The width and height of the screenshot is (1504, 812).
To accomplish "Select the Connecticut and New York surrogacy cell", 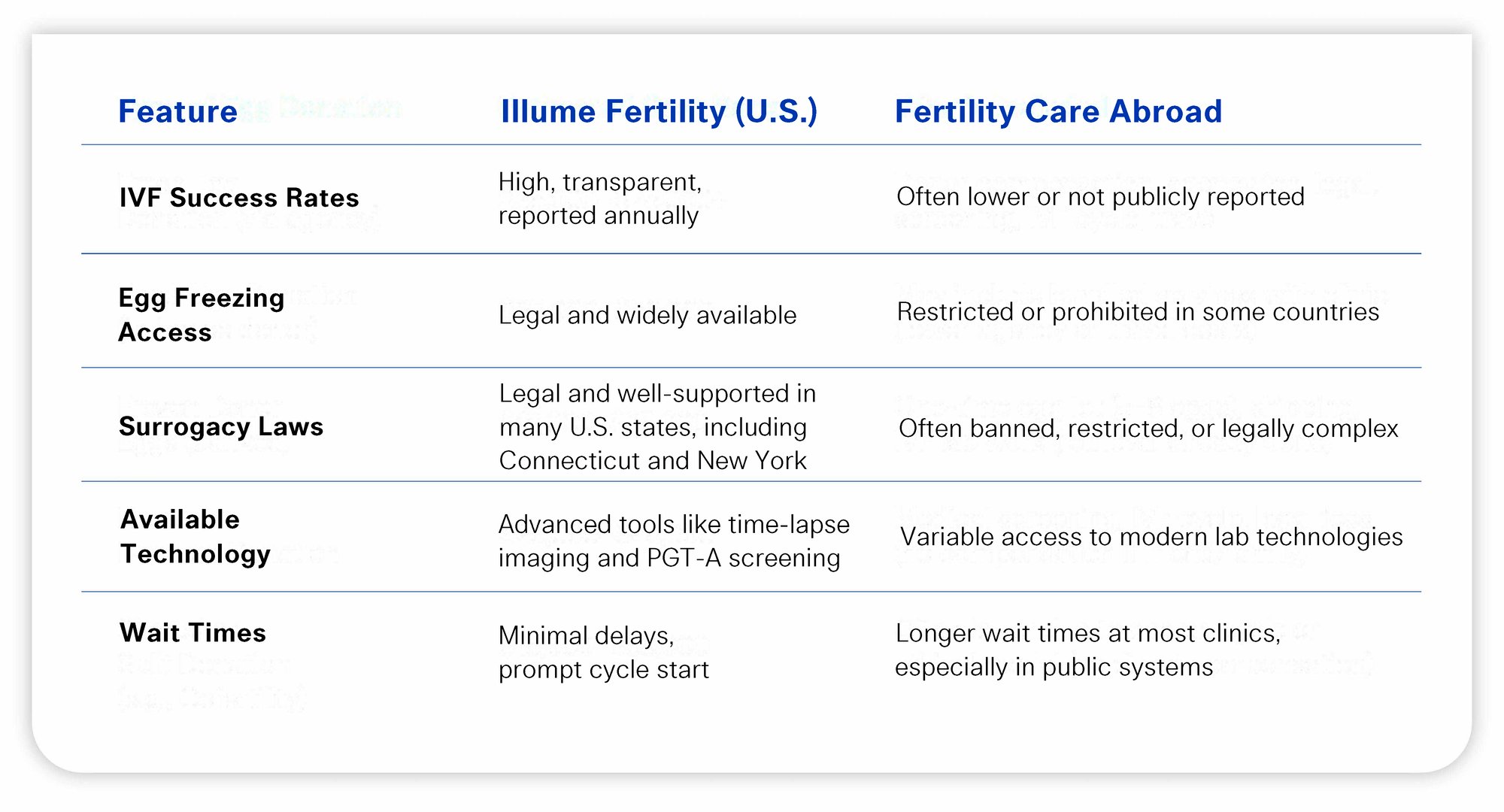I will pyautogui.click(x=657, y=426).
